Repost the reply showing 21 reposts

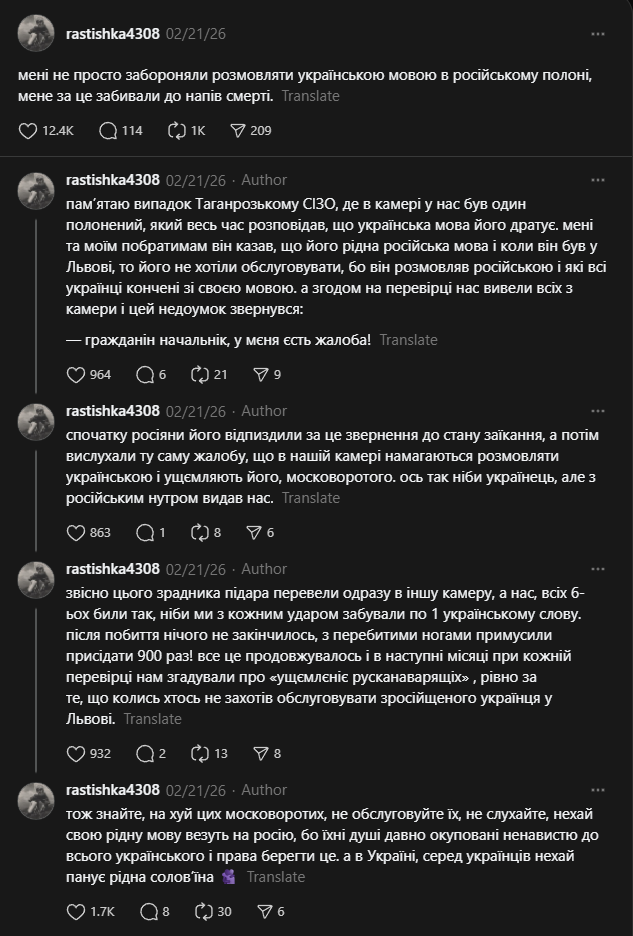click(197, 374)
